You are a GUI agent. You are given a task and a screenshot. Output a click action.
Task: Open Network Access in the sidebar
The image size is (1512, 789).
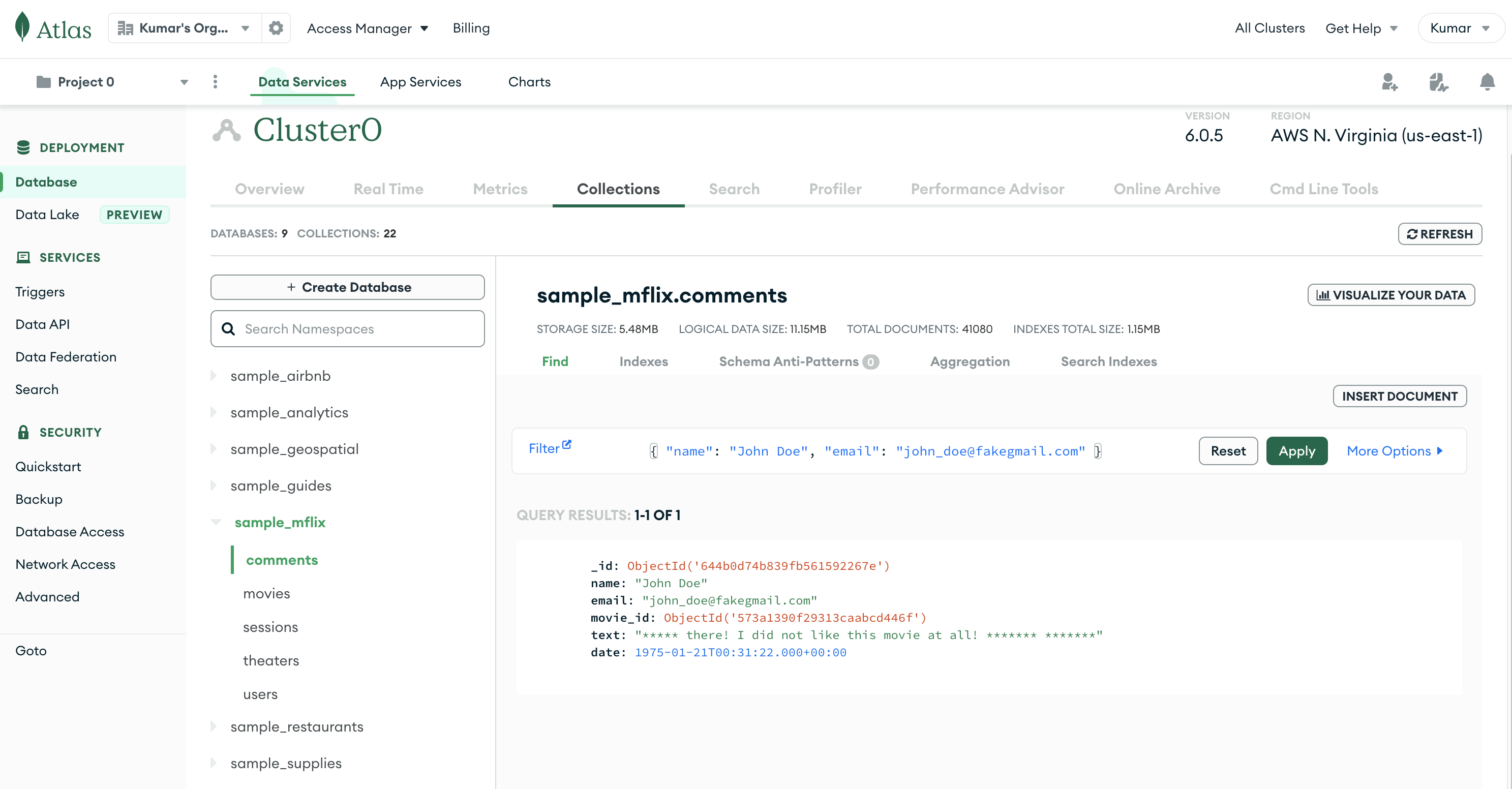(65, 564)
